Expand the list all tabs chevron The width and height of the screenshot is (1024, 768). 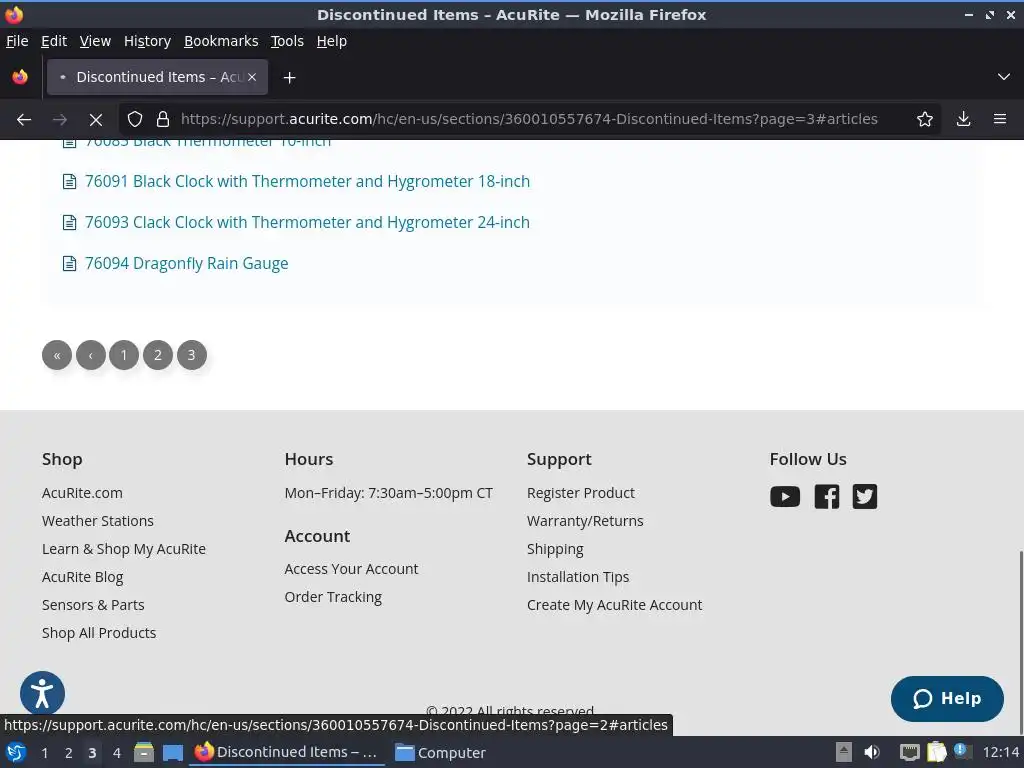pyautogui.click(x=1004, y=77)
